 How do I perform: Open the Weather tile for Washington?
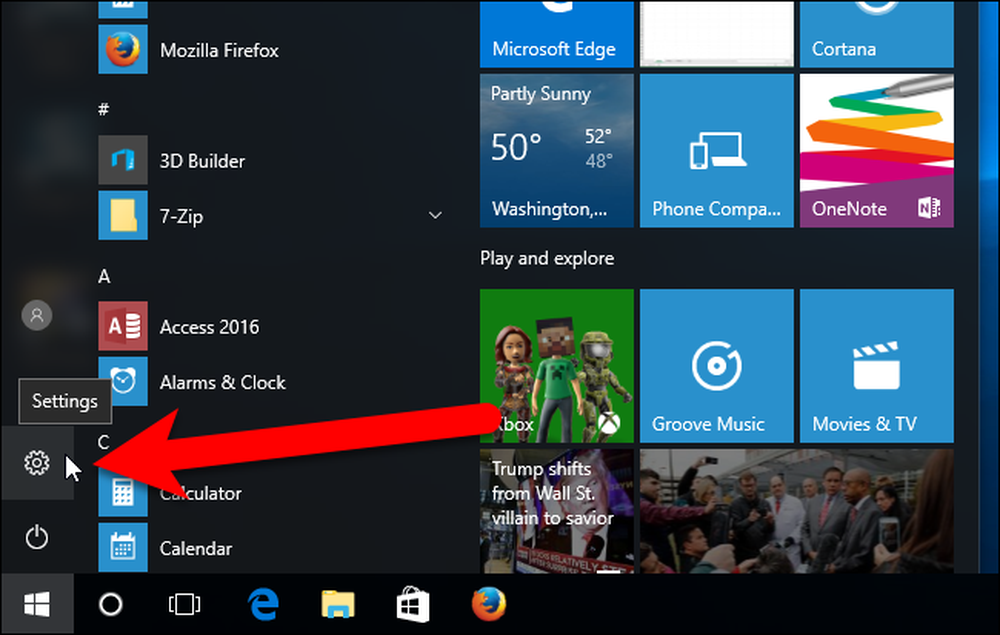click(x=557, y=150)
